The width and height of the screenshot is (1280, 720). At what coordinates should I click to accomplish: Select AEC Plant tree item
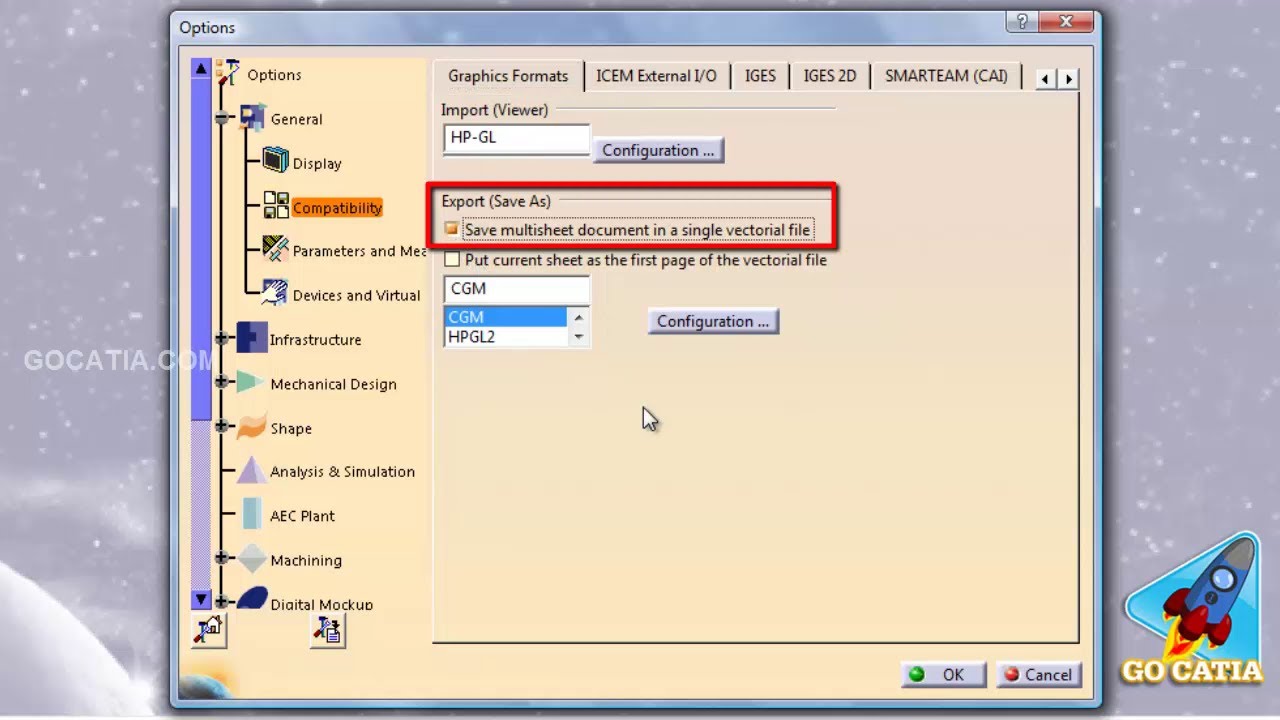(x=302, y=516)
